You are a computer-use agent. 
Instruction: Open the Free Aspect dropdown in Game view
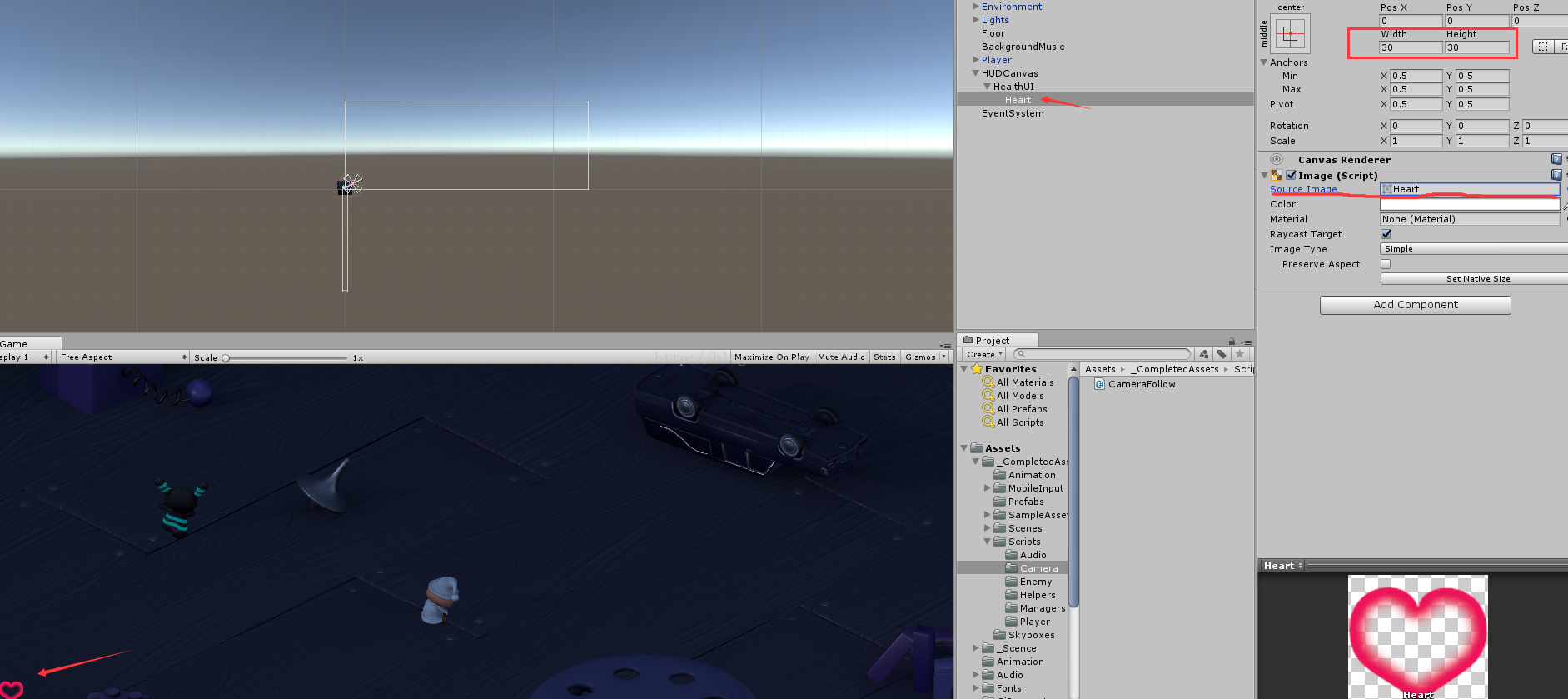coord(123,357)
